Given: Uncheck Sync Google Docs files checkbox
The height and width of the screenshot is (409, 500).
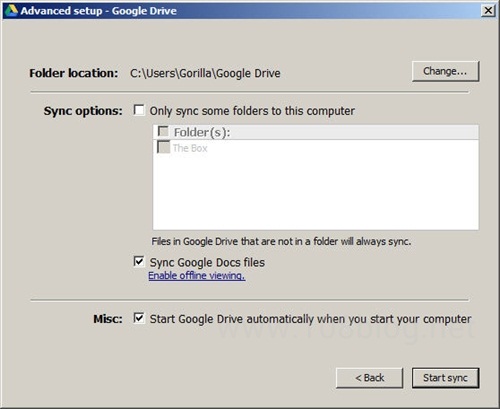Looking at the screenshot, I should [139, 261].
